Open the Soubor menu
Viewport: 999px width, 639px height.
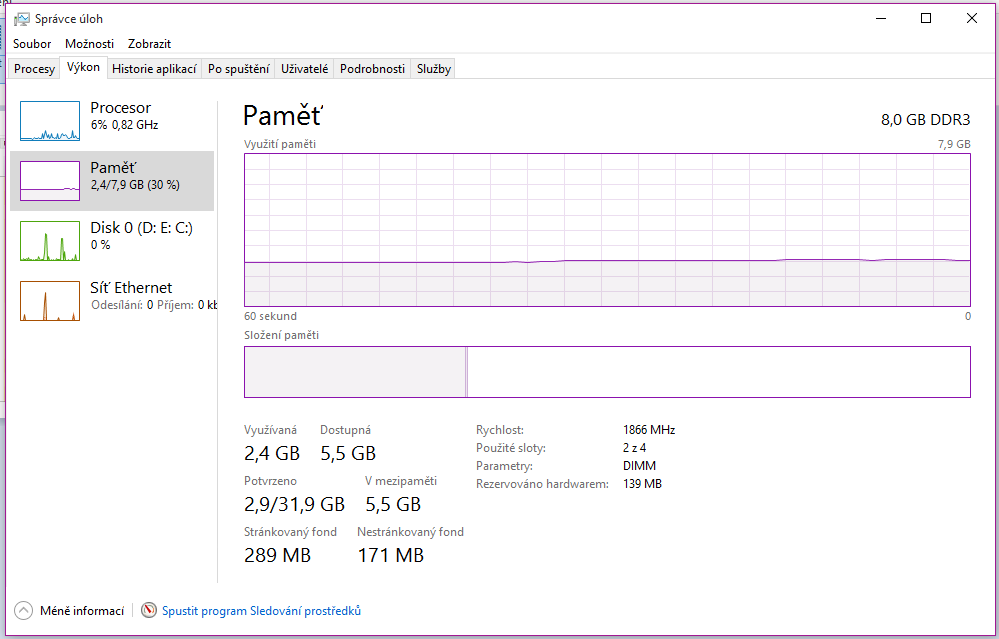[32, 44]
